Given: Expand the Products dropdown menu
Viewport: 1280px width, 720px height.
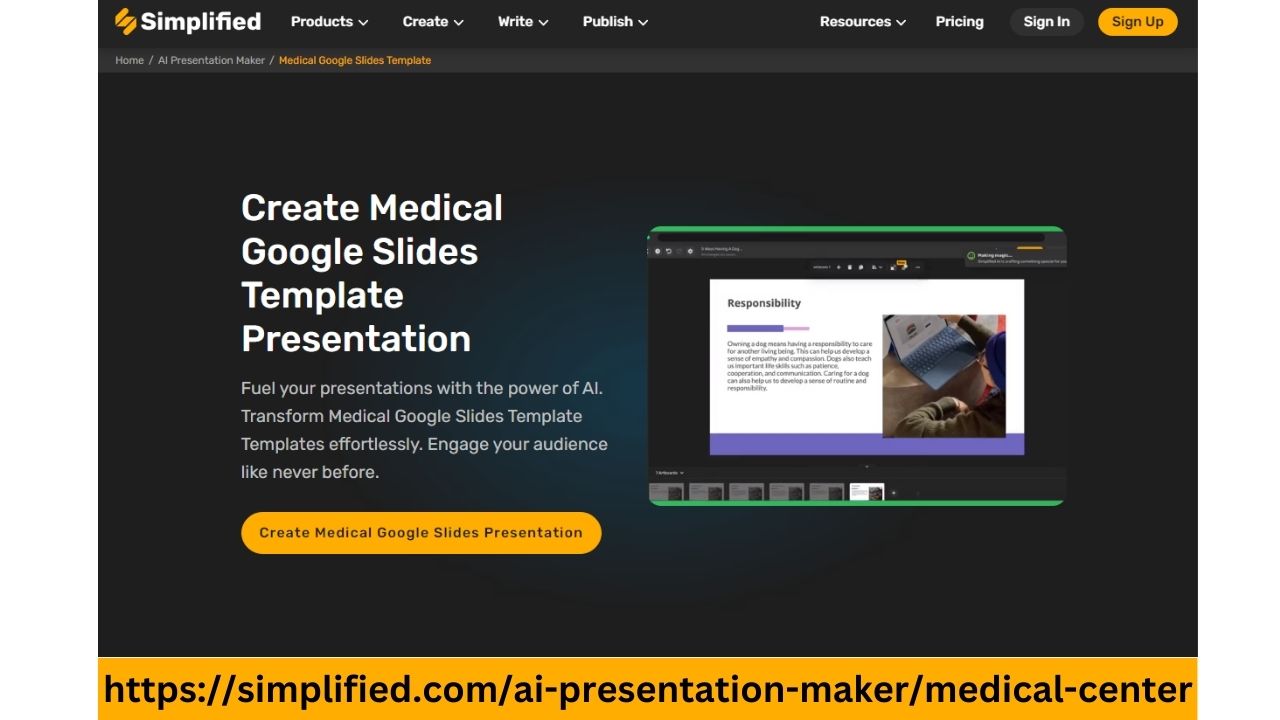Looking at the screenshot, I should pos(329,21).
